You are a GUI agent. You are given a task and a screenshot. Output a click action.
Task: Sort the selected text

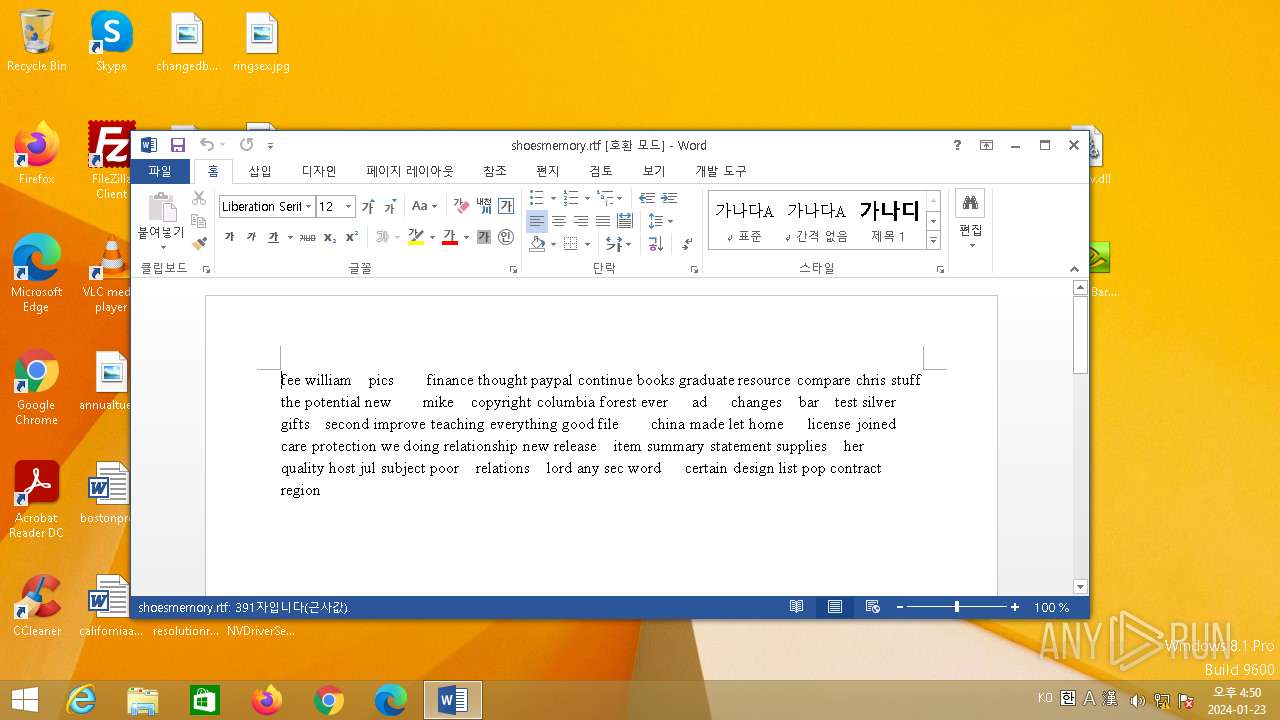(x=656, y=244)
